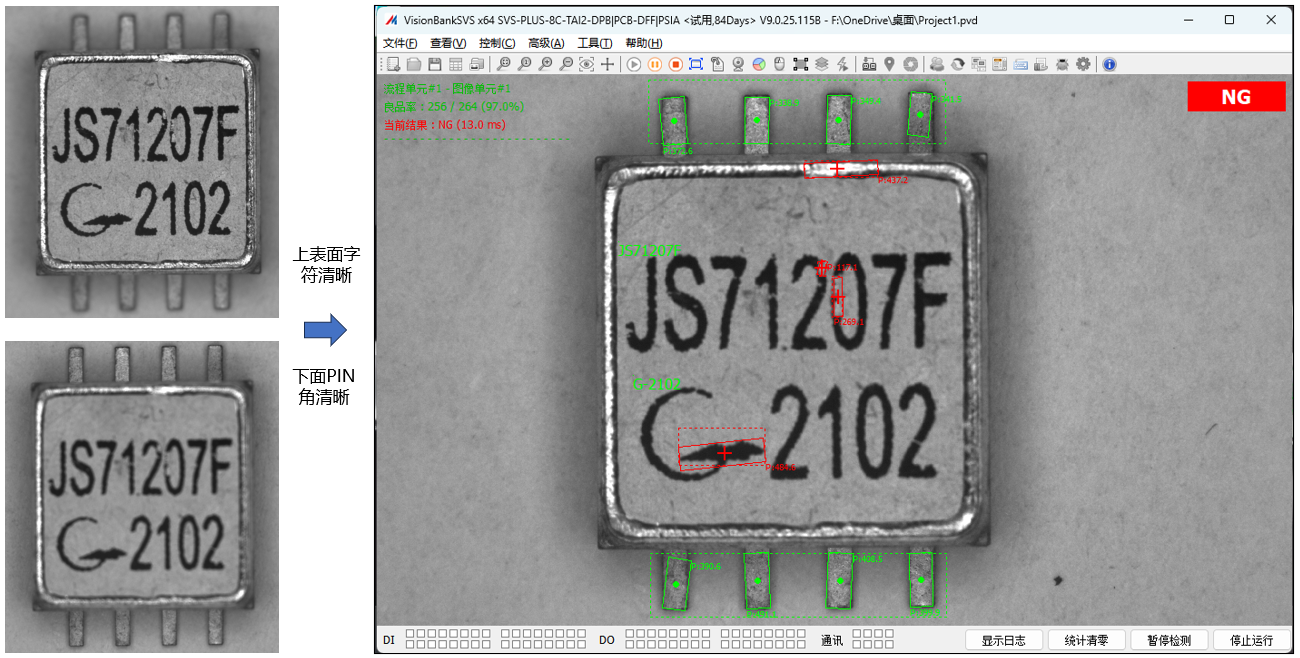Image resolution: width=1300 pixels, height=658 pixels.
Task: Click the colored pie chart icon
Action: point(759,64)
